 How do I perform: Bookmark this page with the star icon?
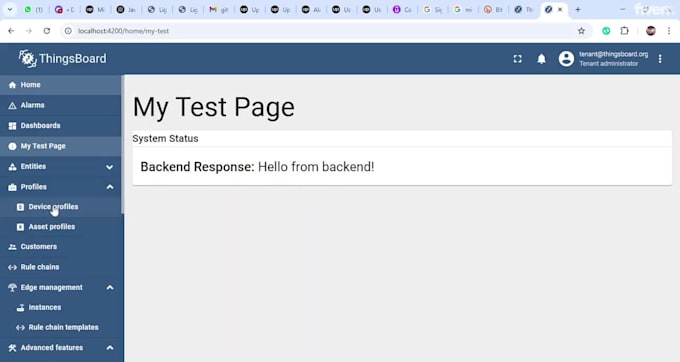[x=581, y=31]
